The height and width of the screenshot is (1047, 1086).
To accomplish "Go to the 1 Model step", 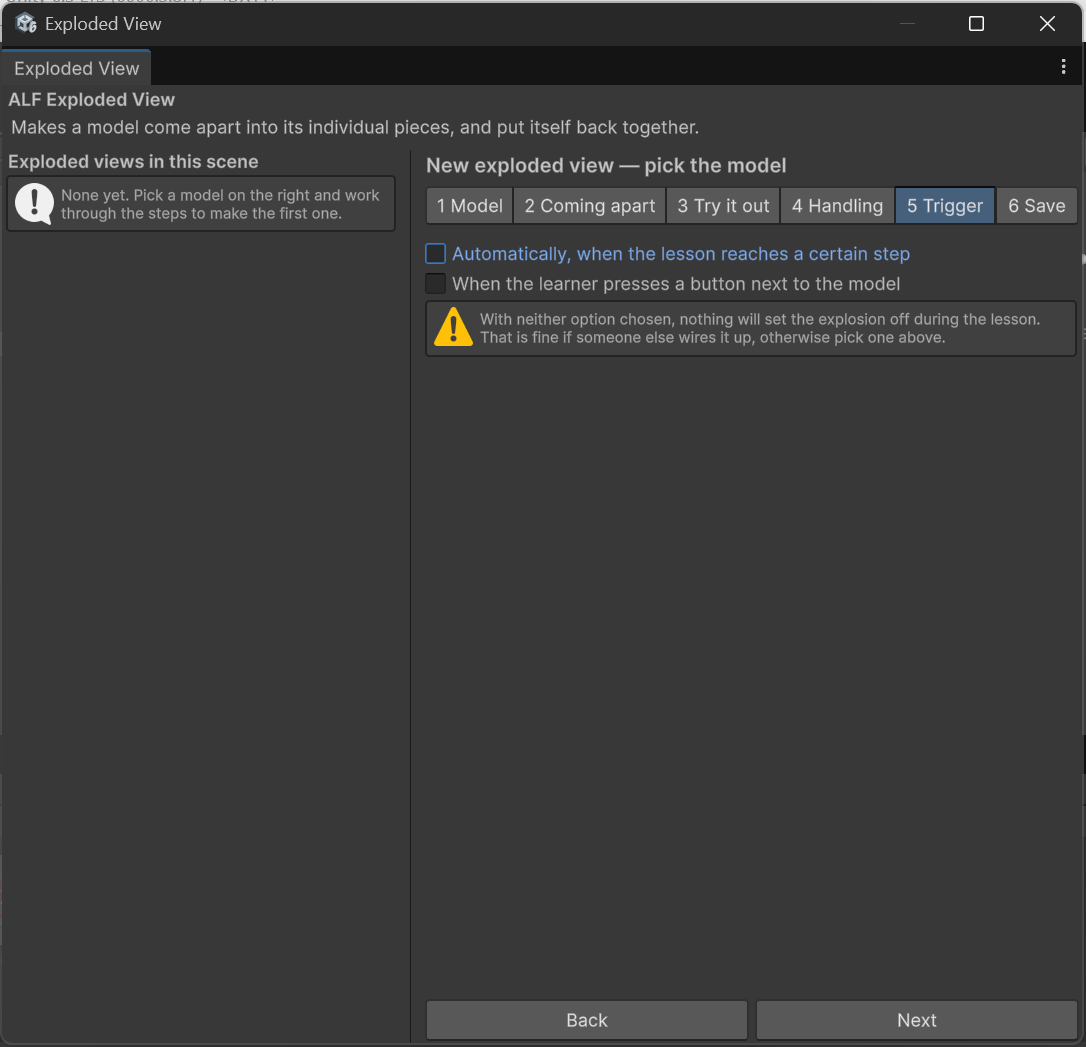I will 470,206.
